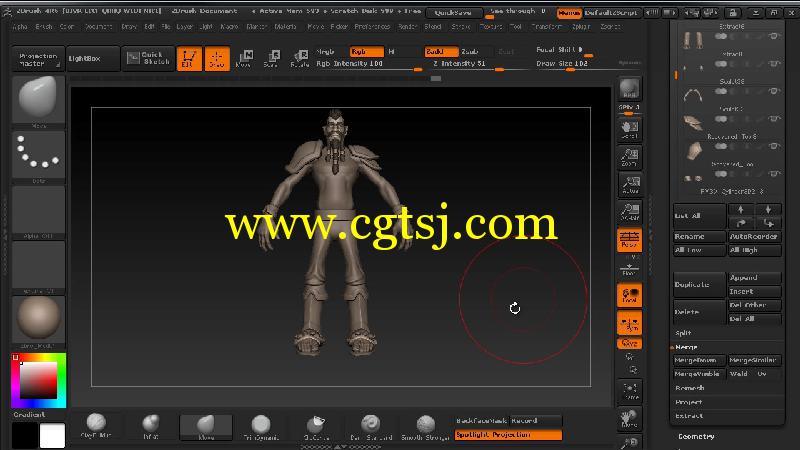Screen dimensions: 800x450
Task: Click the Append subtool button
Action: [x=755, y=278]
